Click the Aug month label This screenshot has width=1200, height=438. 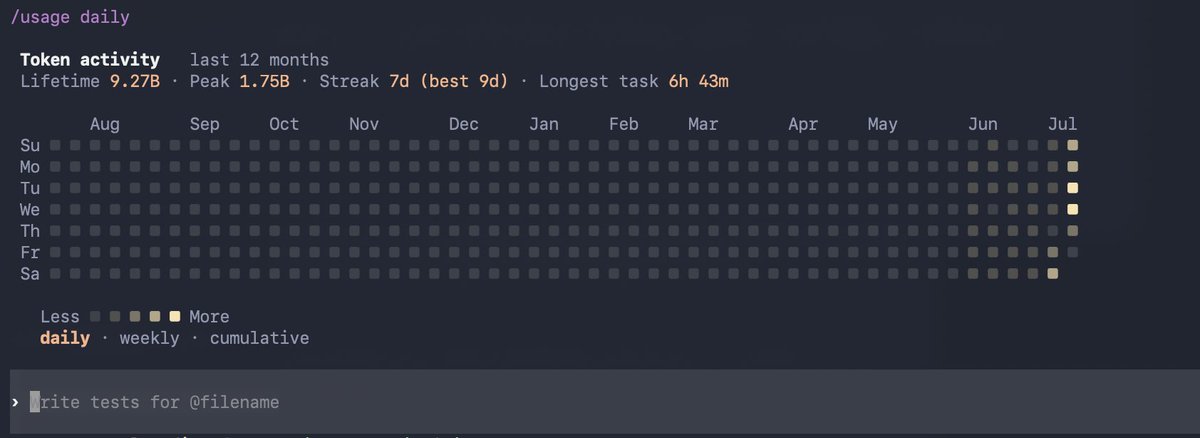105,124
